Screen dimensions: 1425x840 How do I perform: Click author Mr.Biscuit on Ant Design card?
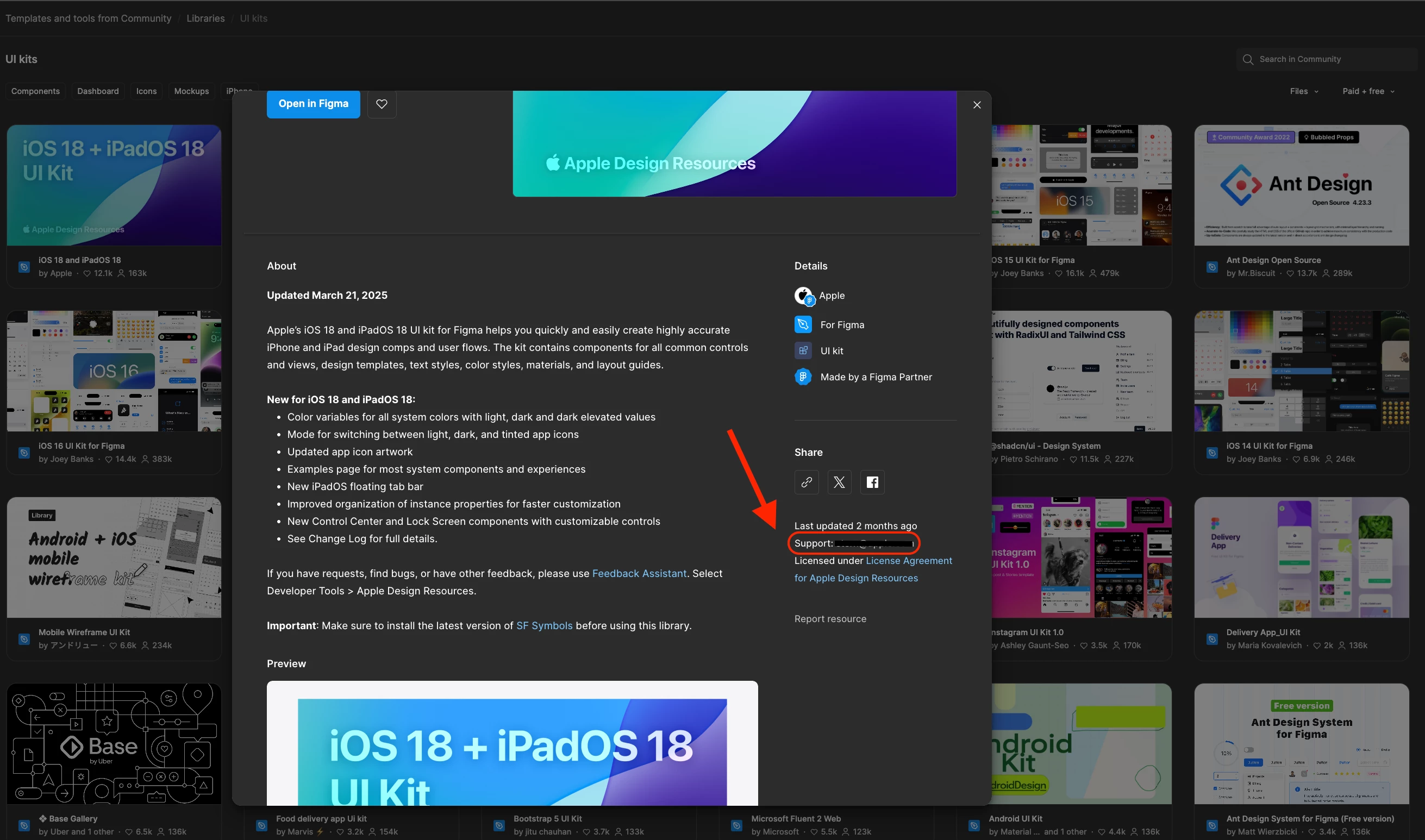click(x=1257, y=273)
